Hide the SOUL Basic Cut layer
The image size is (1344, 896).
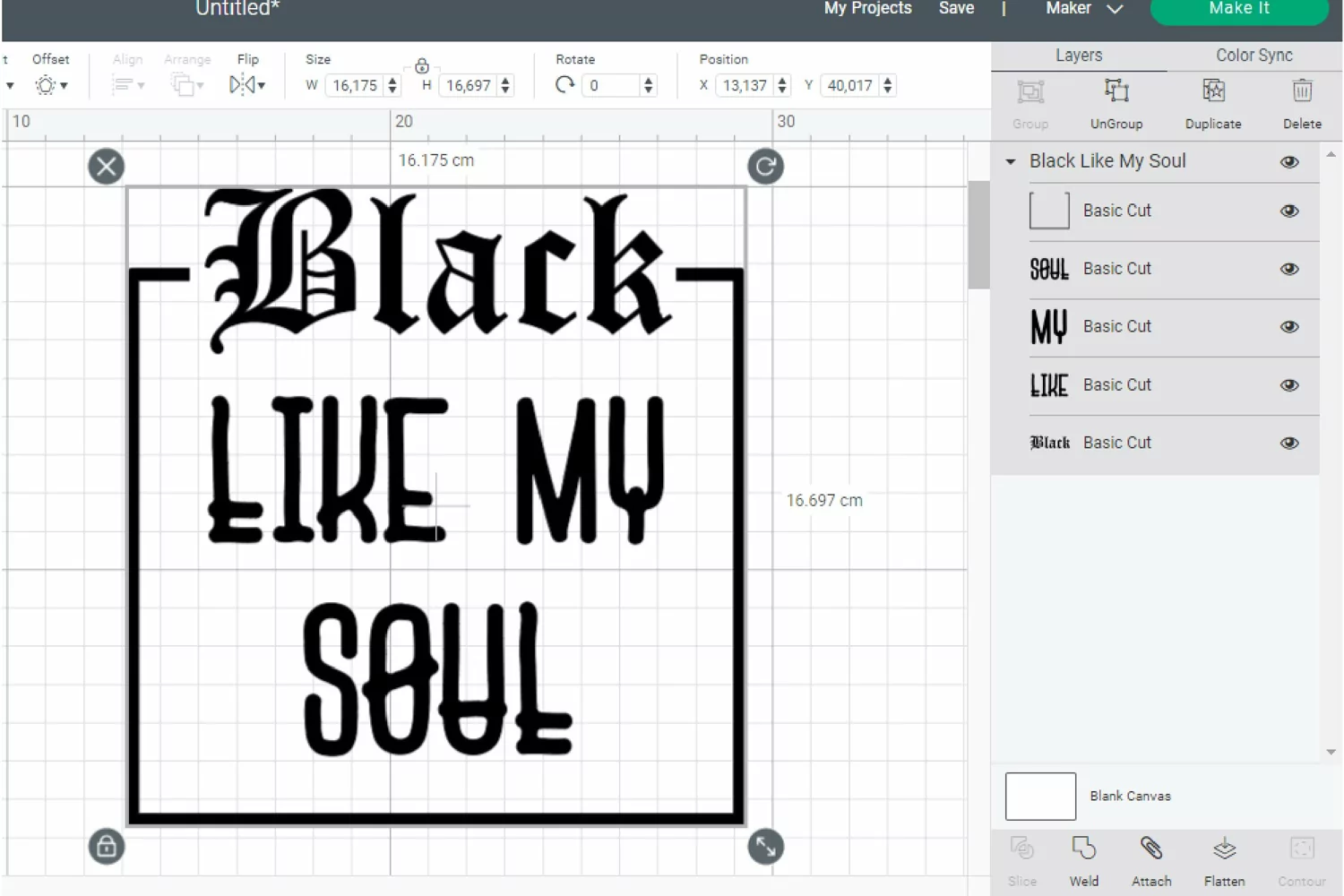point(1289,269)
